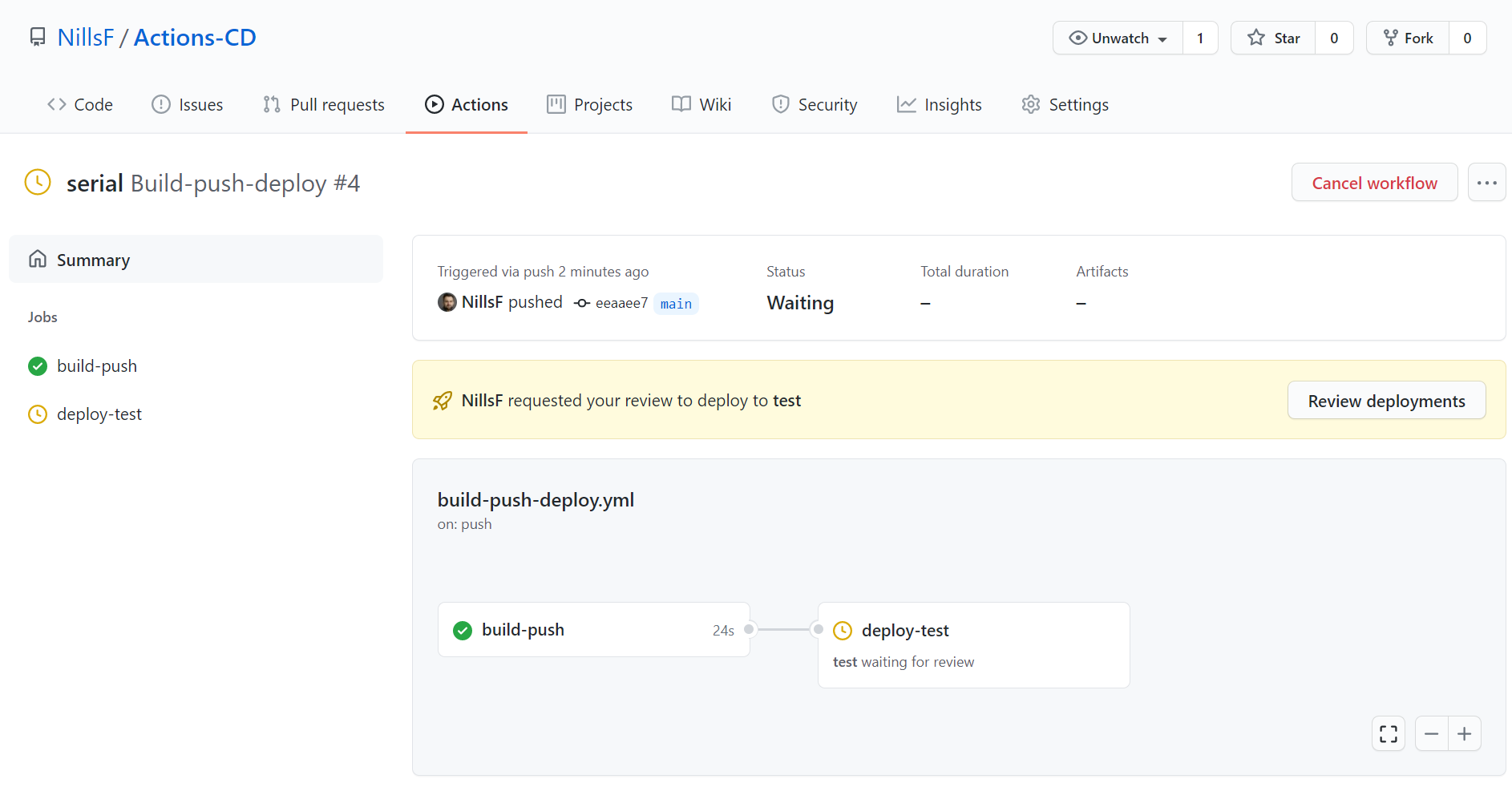
Task: Click the rocket icon in the review banner
Action: pyautogui.click(x=443, y=400)
